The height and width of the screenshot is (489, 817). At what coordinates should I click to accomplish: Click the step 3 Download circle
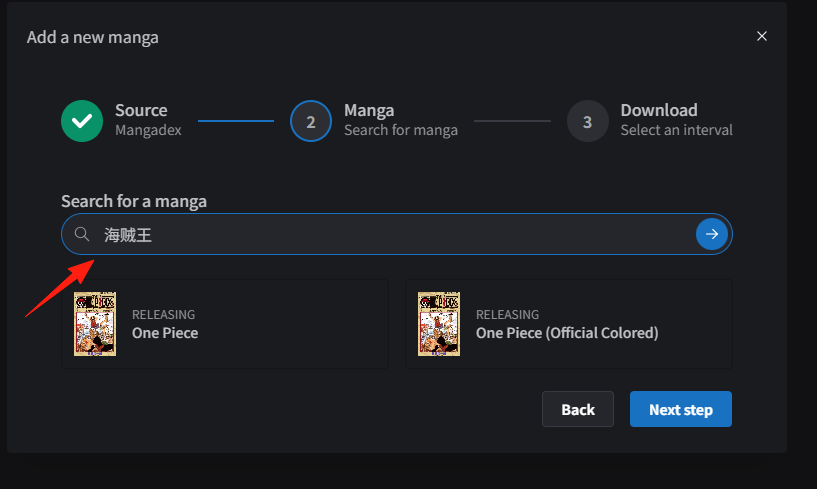588,121
